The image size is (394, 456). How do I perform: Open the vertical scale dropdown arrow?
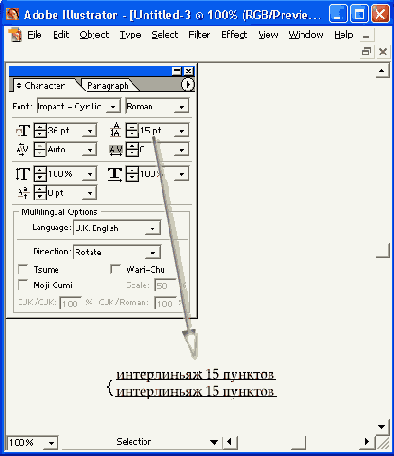[x=90, y=174]
